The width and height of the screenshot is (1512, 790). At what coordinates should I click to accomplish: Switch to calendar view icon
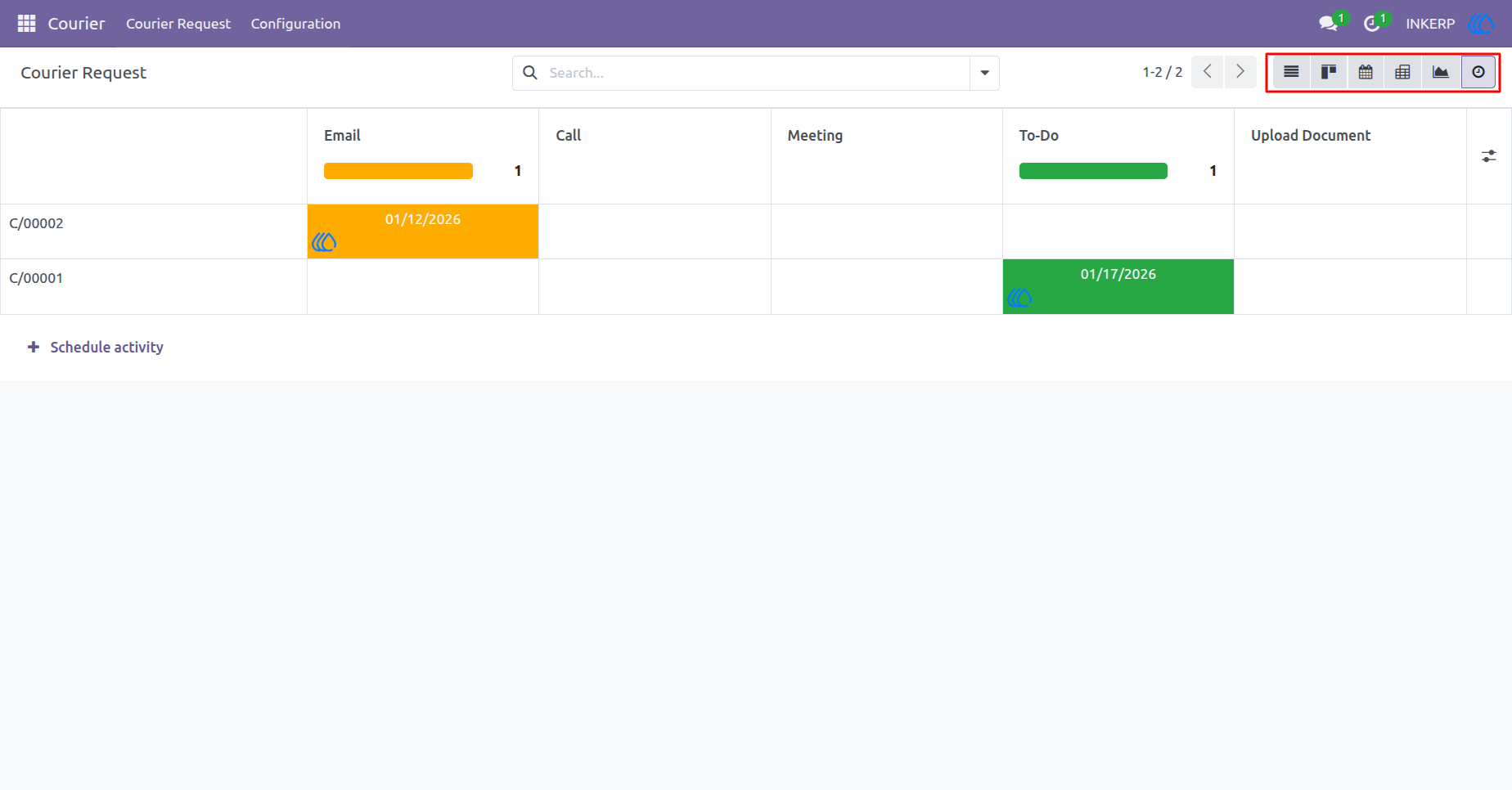coord(1366,73)
